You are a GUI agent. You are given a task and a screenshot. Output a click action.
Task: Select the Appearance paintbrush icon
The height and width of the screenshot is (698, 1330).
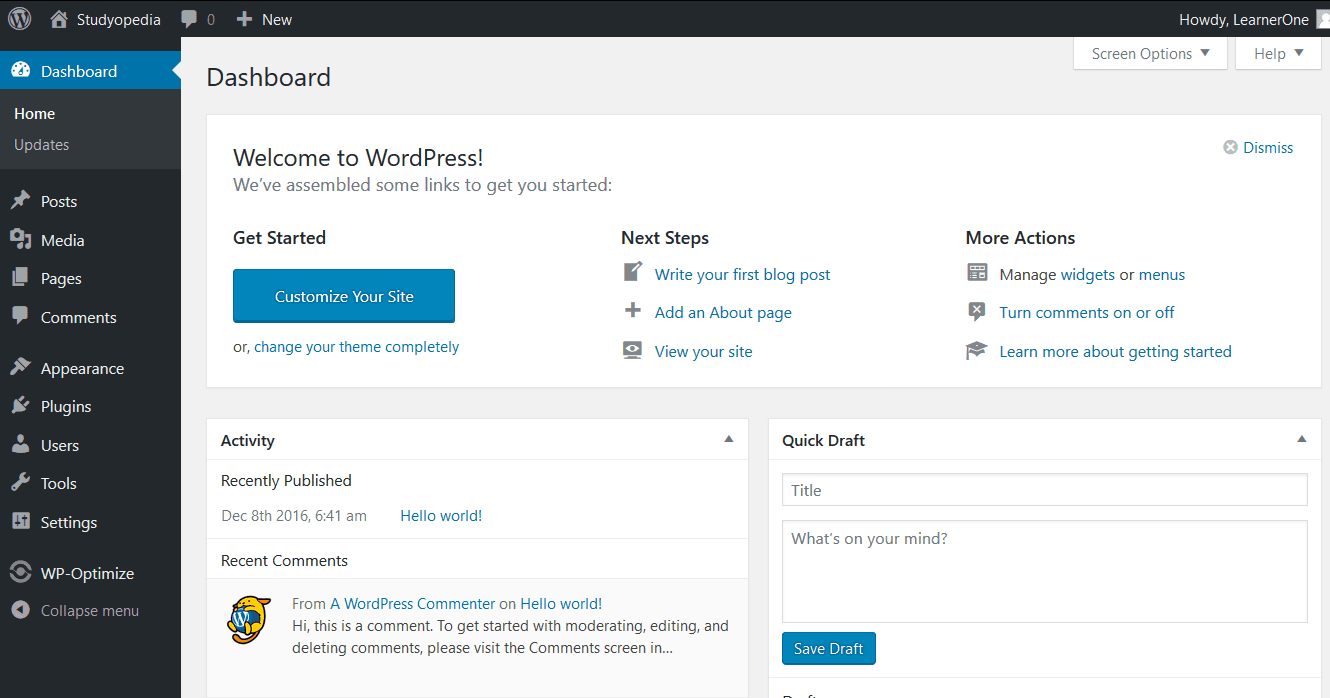point(23,367)
